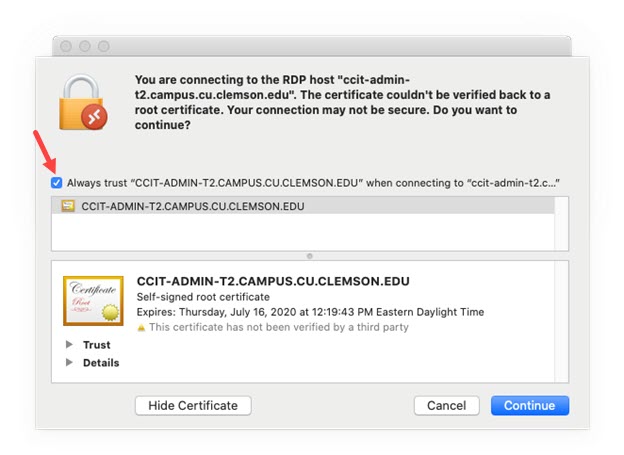624x455 pixels.
Task: Click the Cancel button
Action: [447, 405]
